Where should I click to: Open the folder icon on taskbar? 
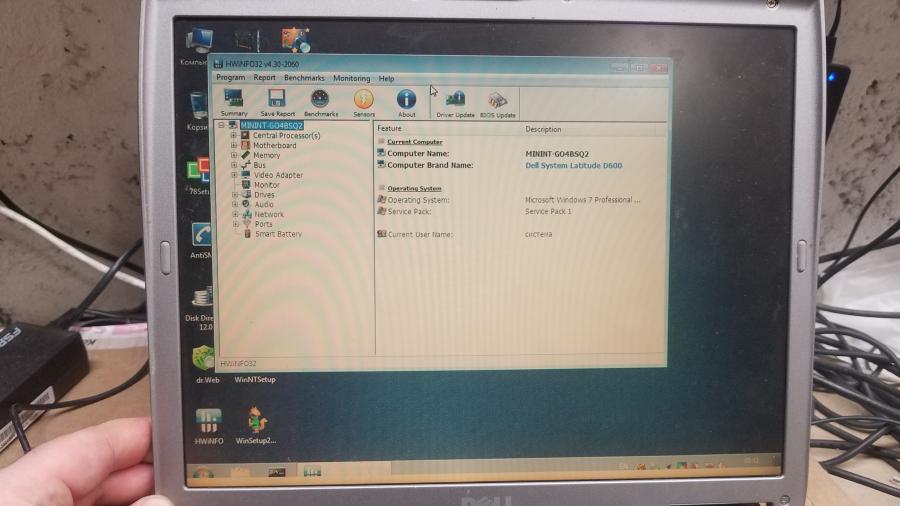(240, 473)
